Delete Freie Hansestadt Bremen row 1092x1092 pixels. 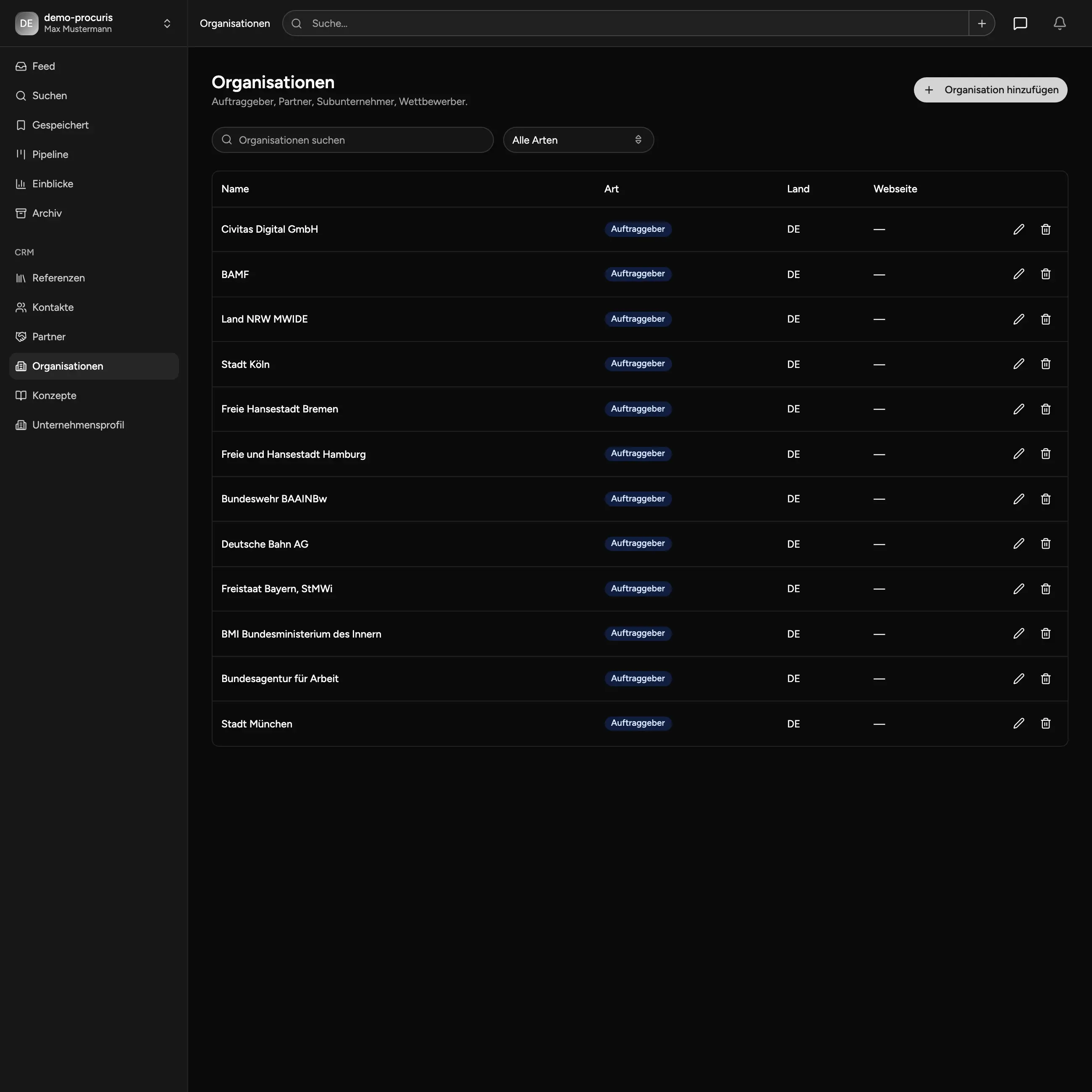[1046, 409]
